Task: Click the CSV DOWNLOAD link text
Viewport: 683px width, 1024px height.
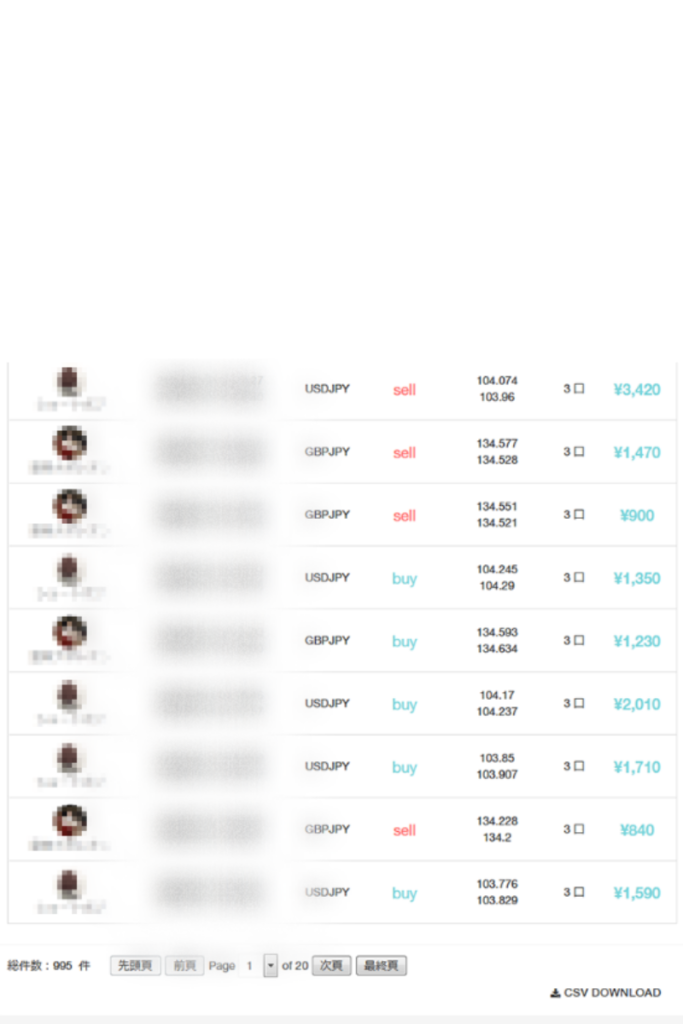Action: click(x=612, y=993)
